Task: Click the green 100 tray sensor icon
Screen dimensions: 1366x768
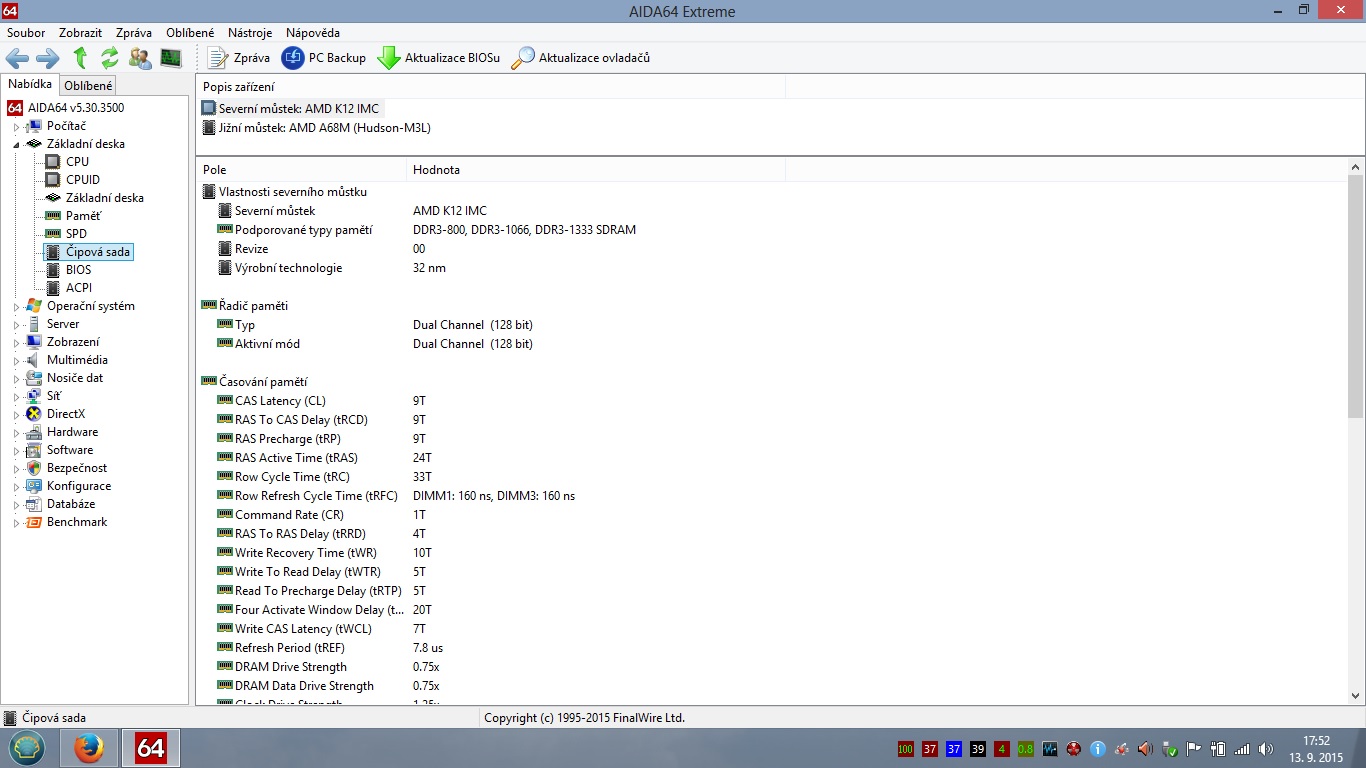Action: pyautogui.click(x=905, y=749)
